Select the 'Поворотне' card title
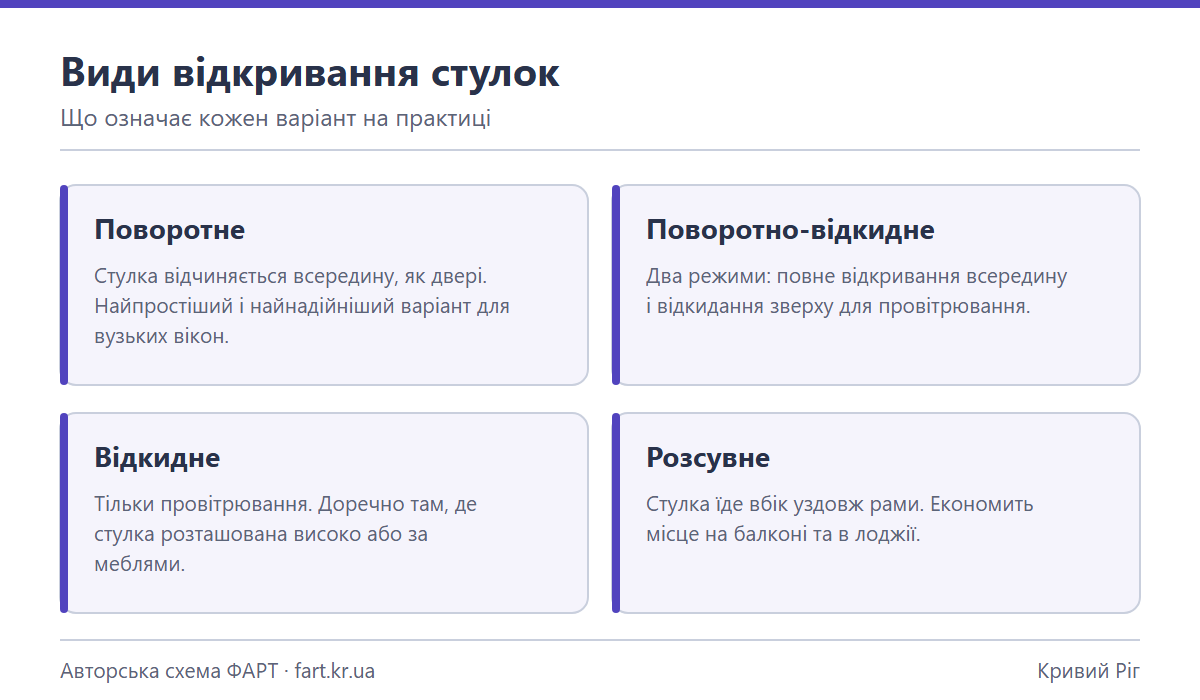The height and width of the screenshot is (700, 1200). [170, 230]
